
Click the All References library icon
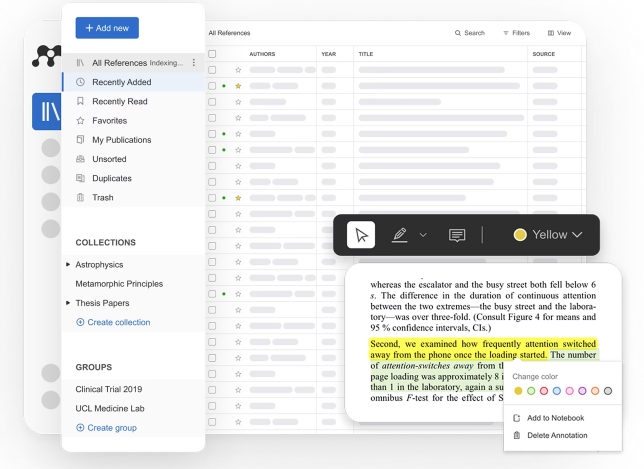click(80, 62)
